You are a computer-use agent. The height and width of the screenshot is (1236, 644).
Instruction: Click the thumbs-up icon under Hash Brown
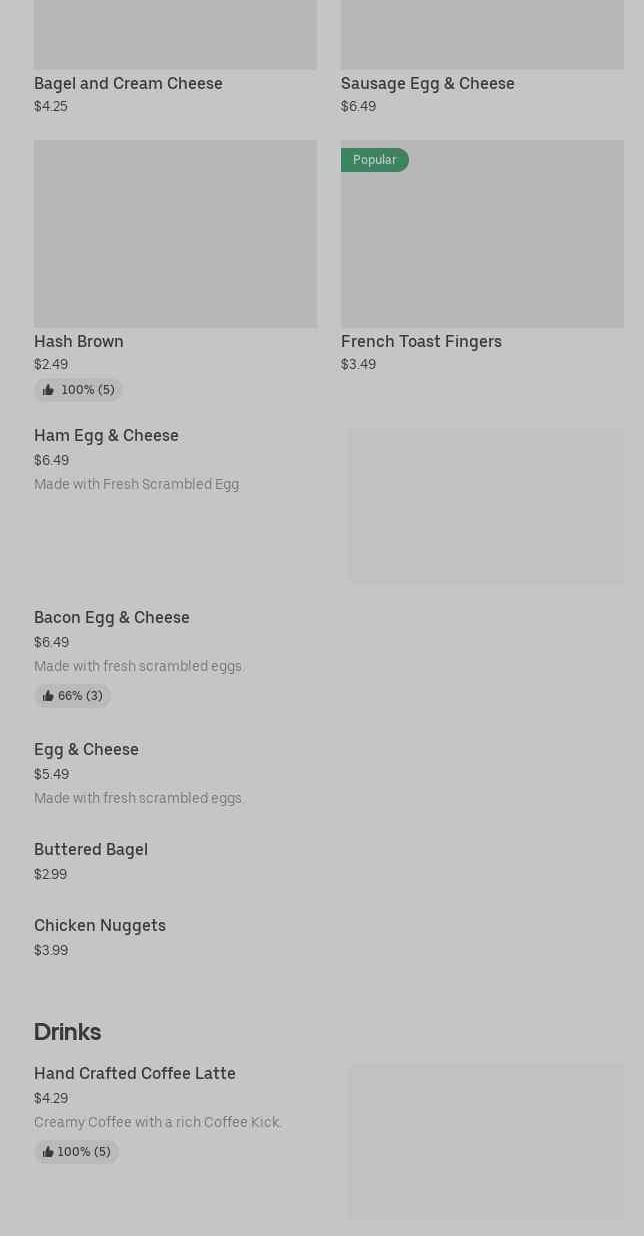[x=48, y=390]
